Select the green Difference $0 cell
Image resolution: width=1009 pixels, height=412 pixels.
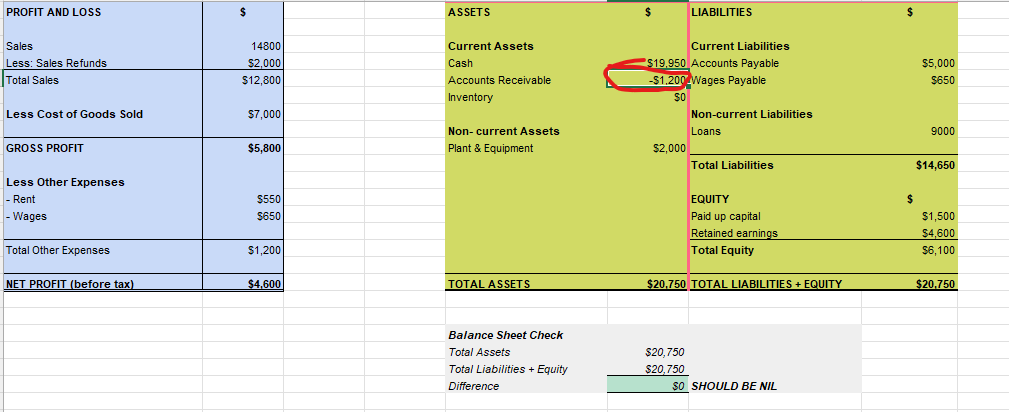coord(647,386)
